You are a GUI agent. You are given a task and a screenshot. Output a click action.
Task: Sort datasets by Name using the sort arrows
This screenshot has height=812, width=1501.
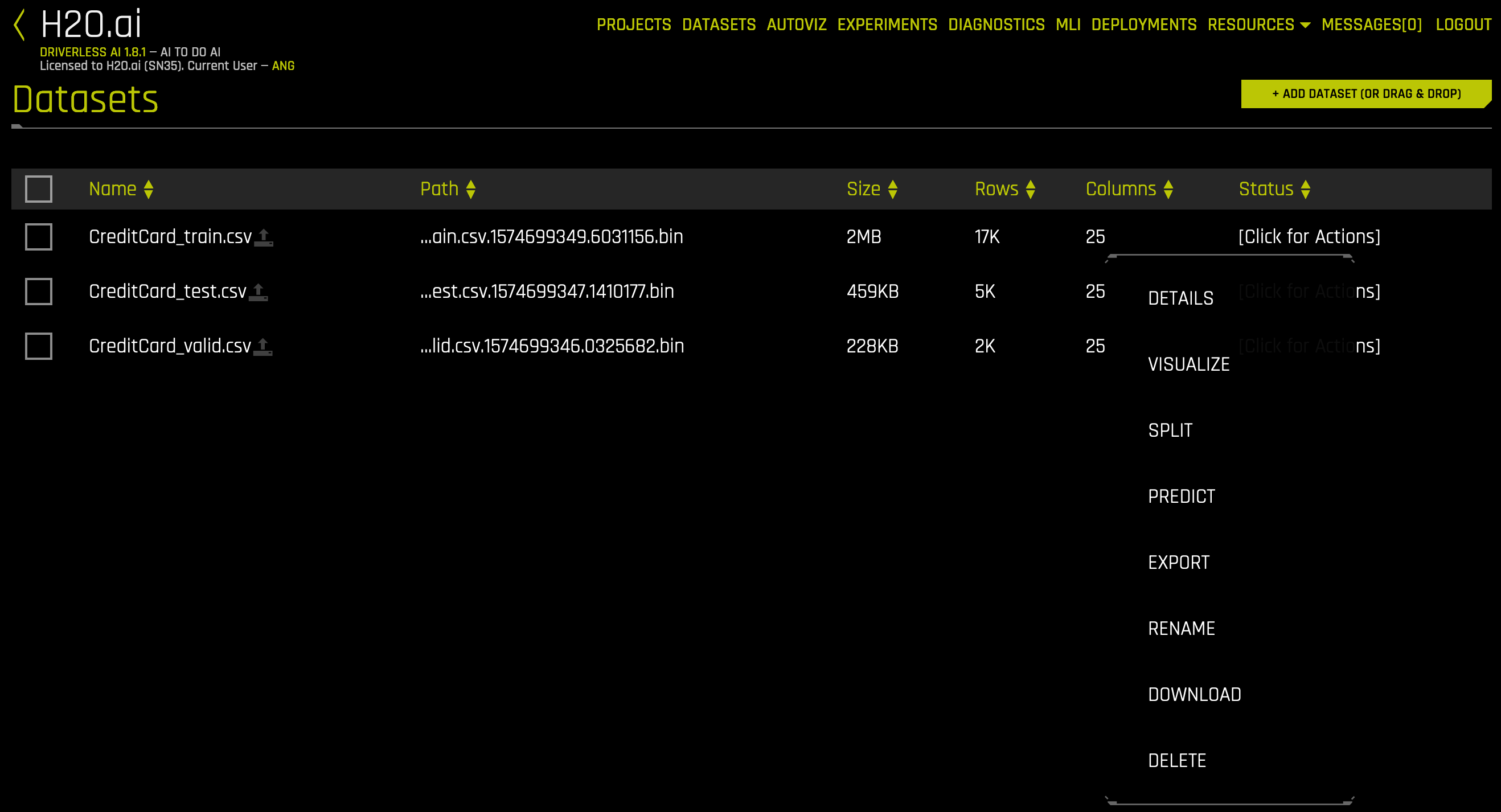tap(149, 188)
